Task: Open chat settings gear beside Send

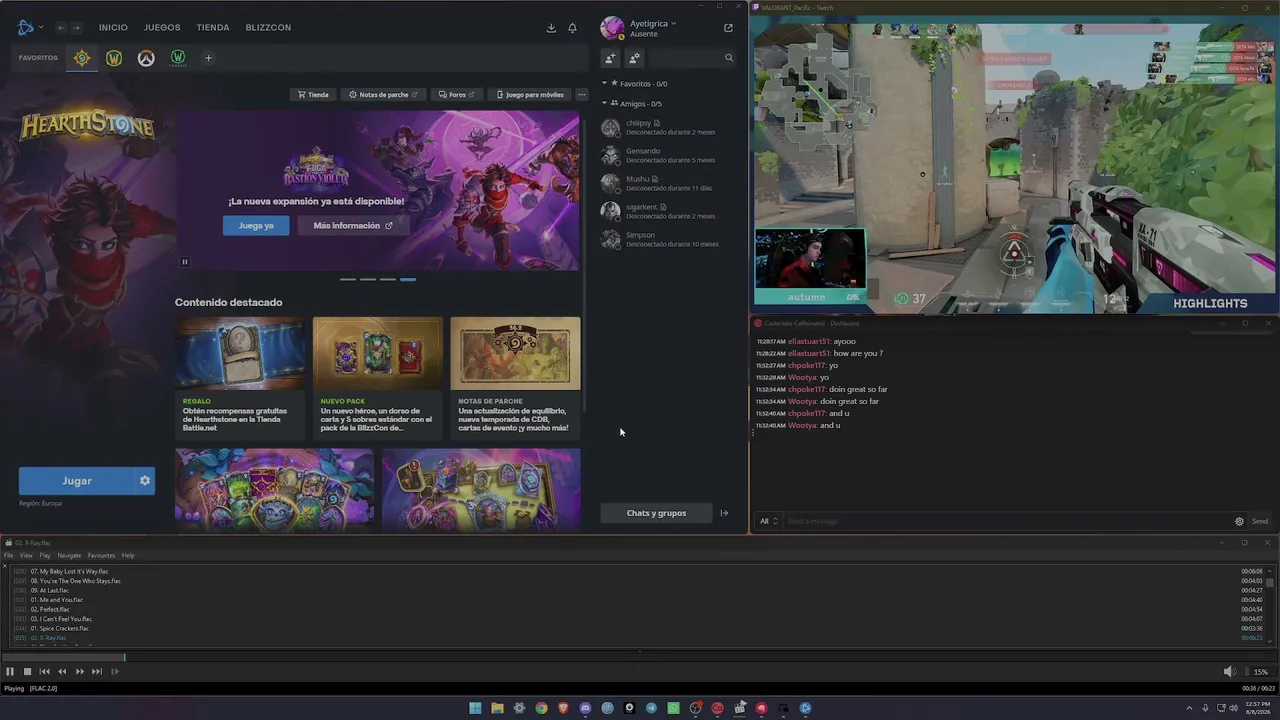Action: [x=1239, y=521]
